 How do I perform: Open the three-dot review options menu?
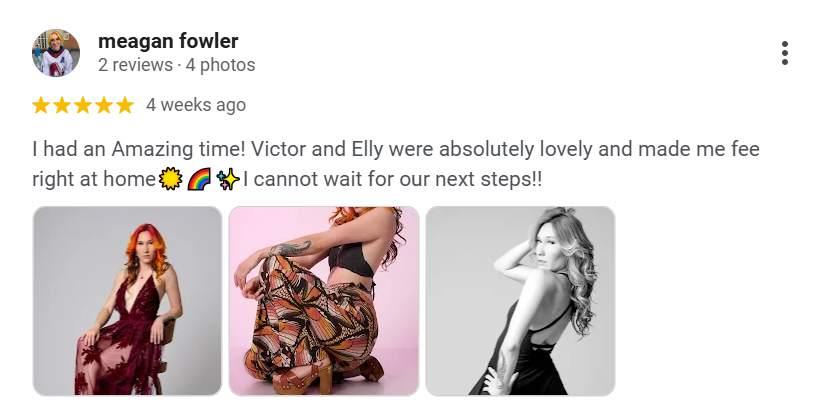coord(785,54)
